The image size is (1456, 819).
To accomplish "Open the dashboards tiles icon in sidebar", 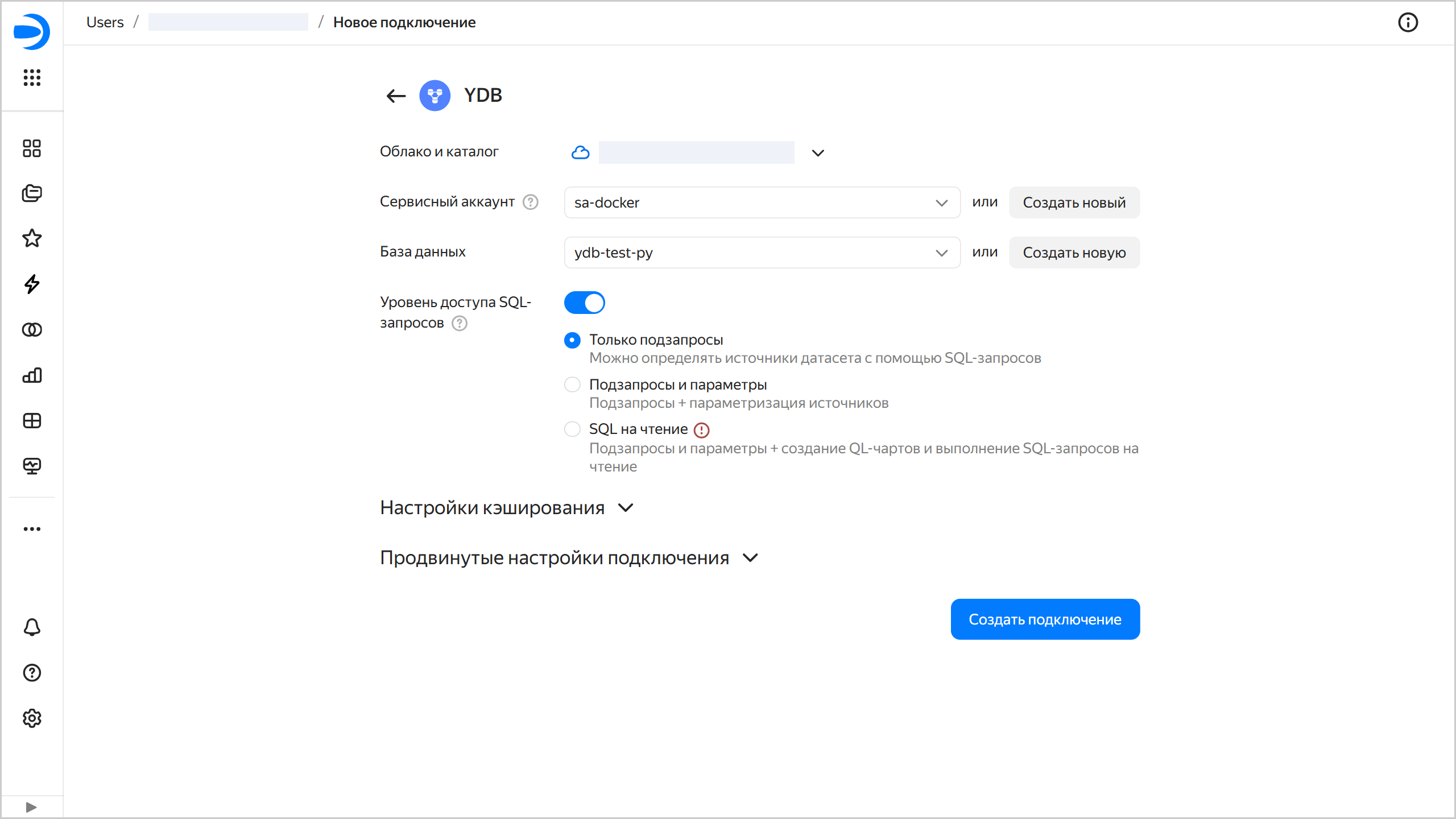I will click(32, 148).
